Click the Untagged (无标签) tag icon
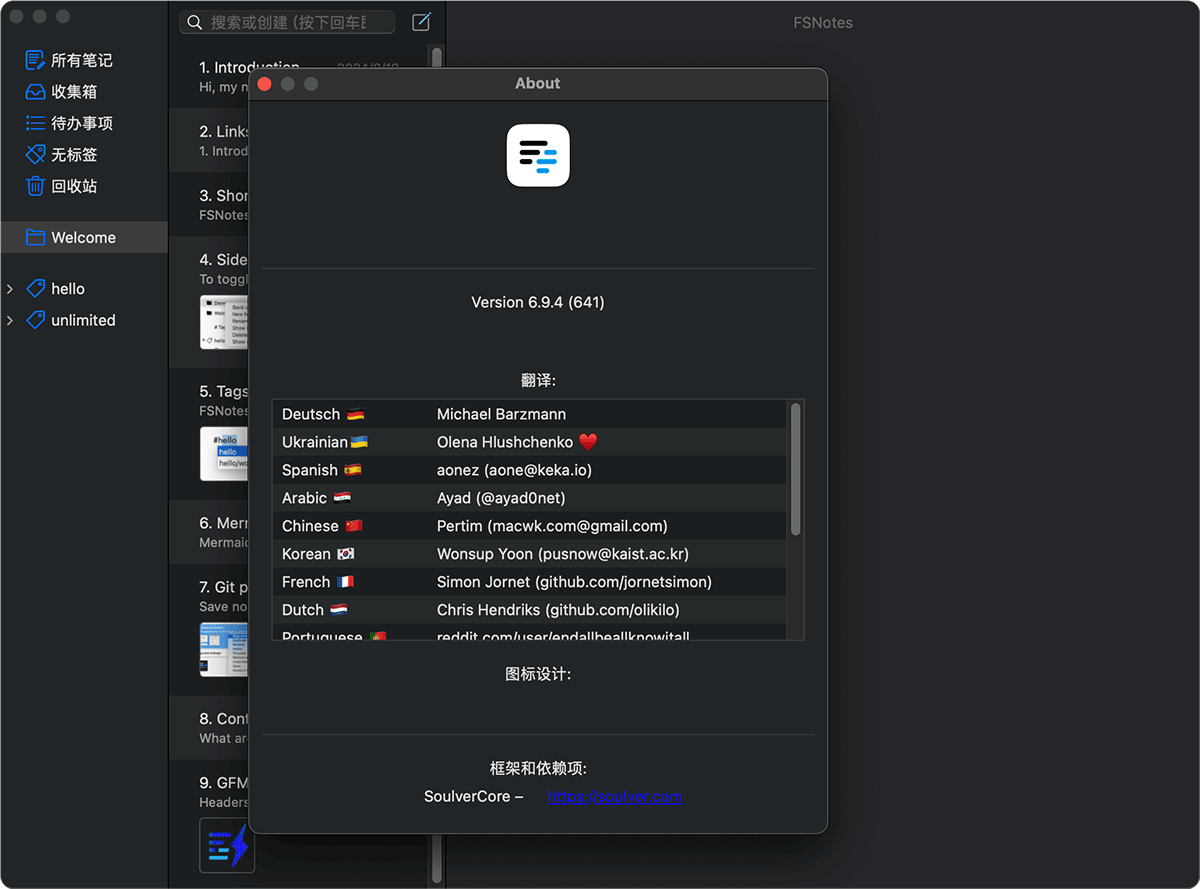1200x889 pixels. (35, 155)
